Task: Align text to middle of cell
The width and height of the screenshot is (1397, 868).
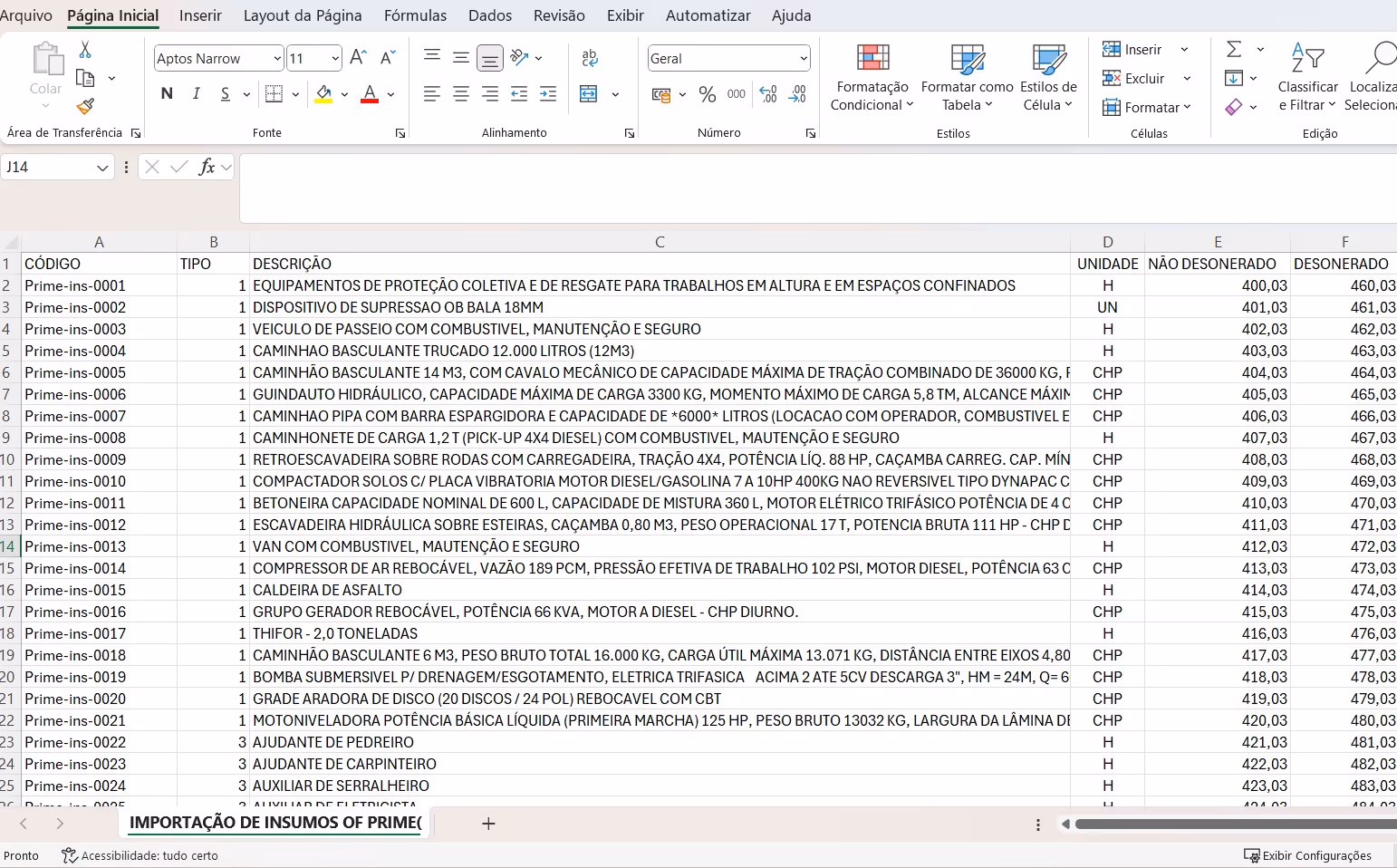Action: [x=461, y=57]
